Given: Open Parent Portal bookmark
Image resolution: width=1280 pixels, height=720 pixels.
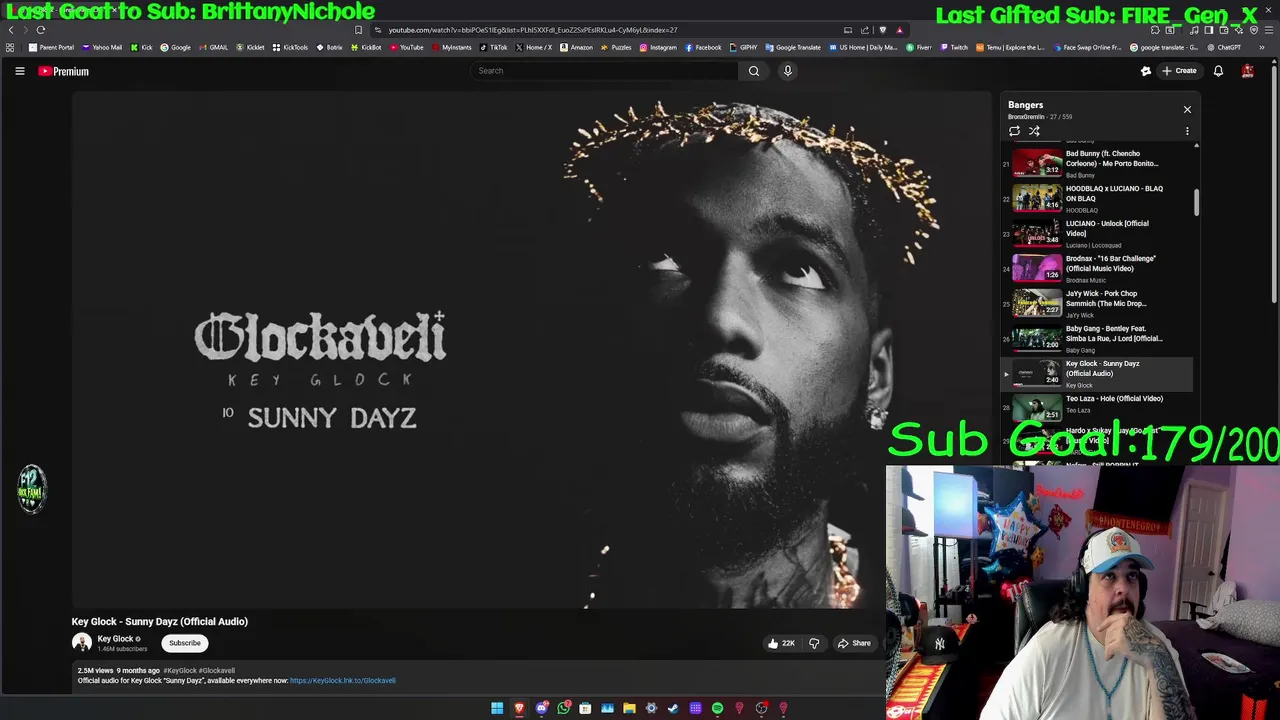Looking at the screenshot, I should click(x=52, y=47).
